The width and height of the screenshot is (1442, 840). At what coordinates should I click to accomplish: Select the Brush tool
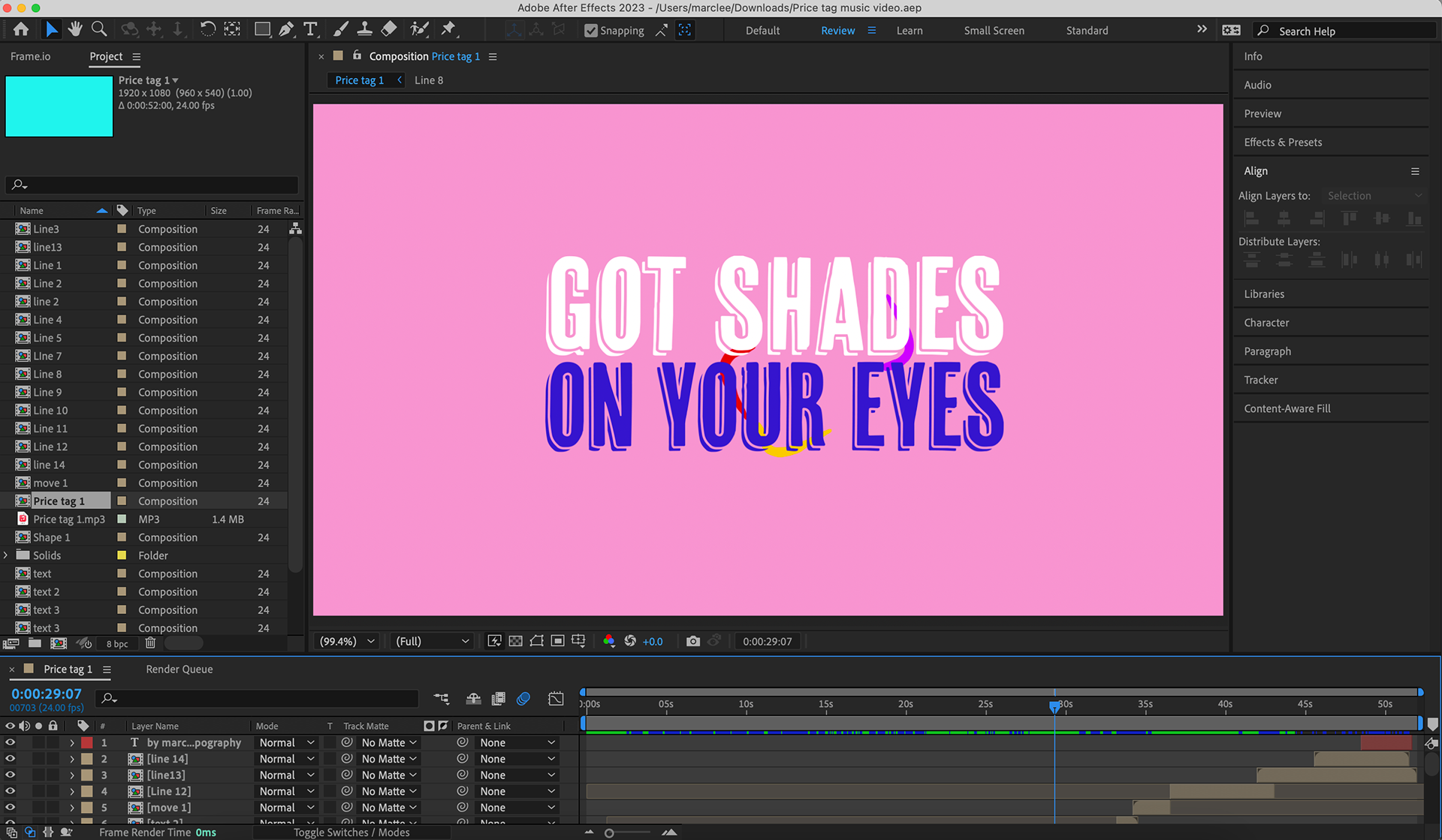point(341,30)
